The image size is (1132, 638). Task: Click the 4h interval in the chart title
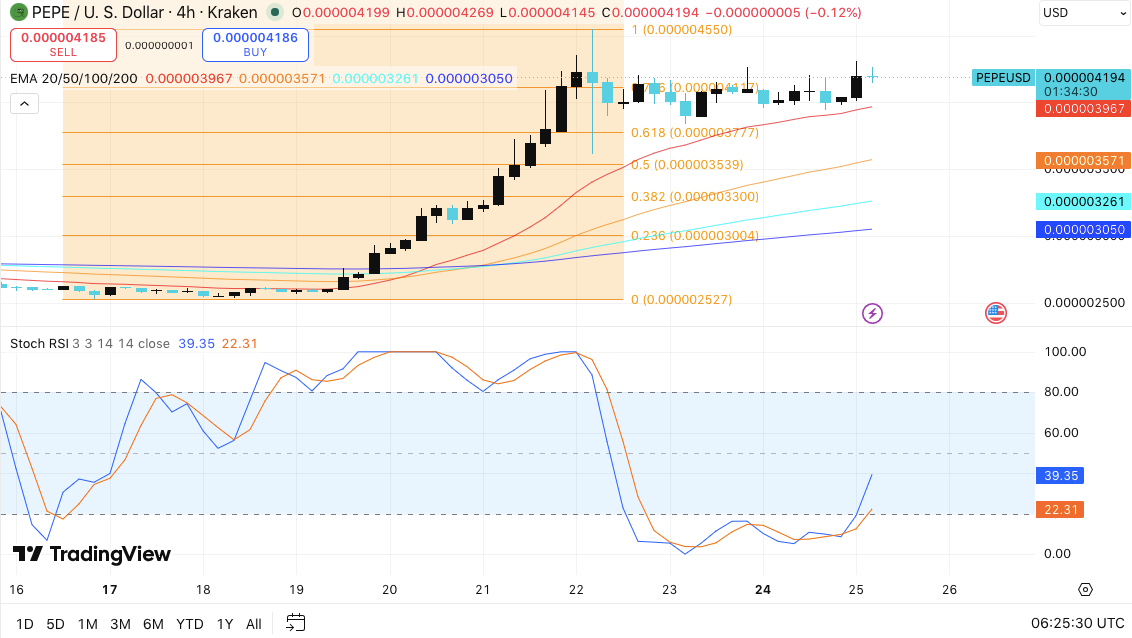pyautogui.click(x=186, y=12)
